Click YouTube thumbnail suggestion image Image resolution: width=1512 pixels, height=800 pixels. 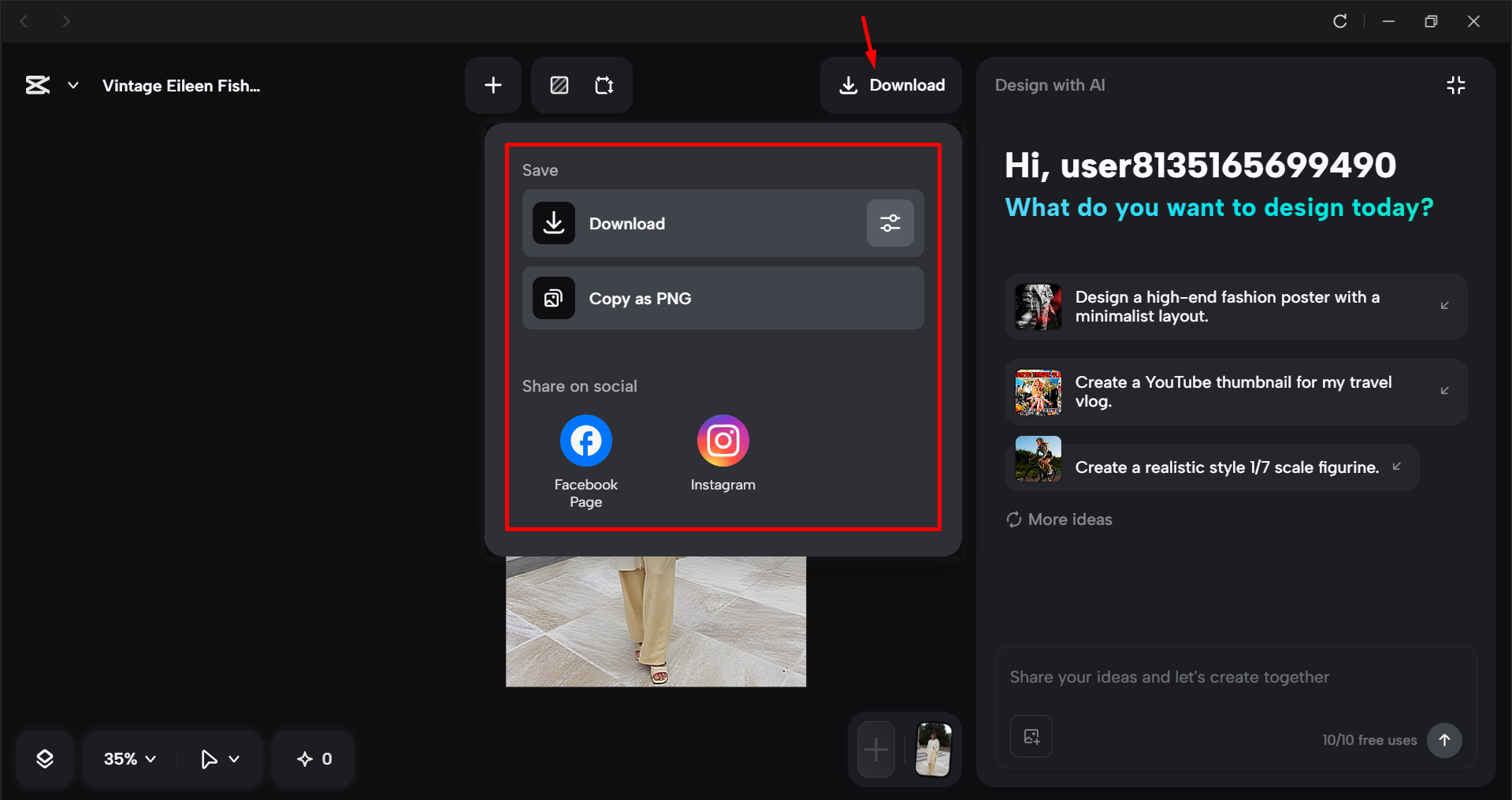pos(1038,392)
